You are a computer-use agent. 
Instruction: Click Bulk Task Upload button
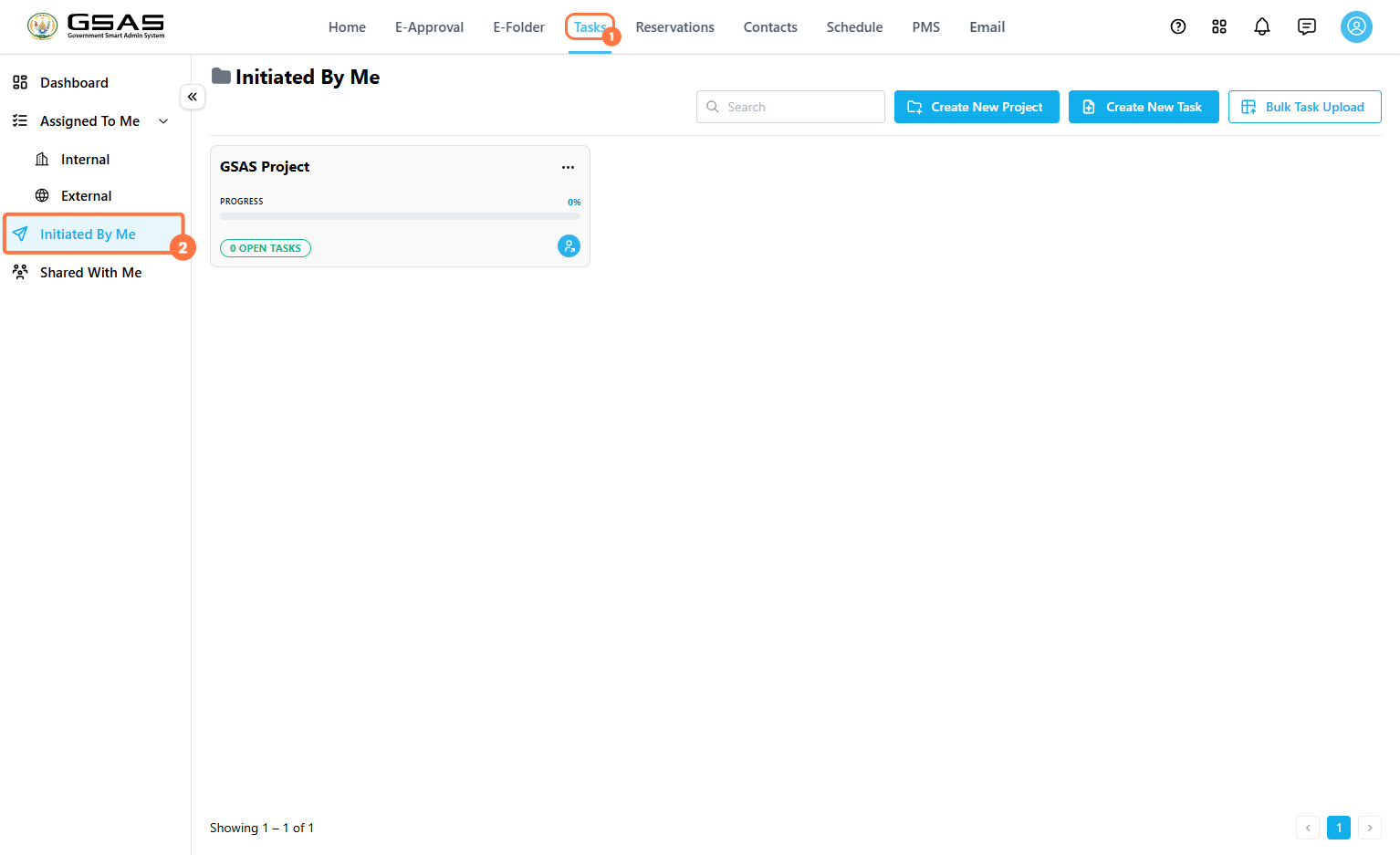point(1305,107)
